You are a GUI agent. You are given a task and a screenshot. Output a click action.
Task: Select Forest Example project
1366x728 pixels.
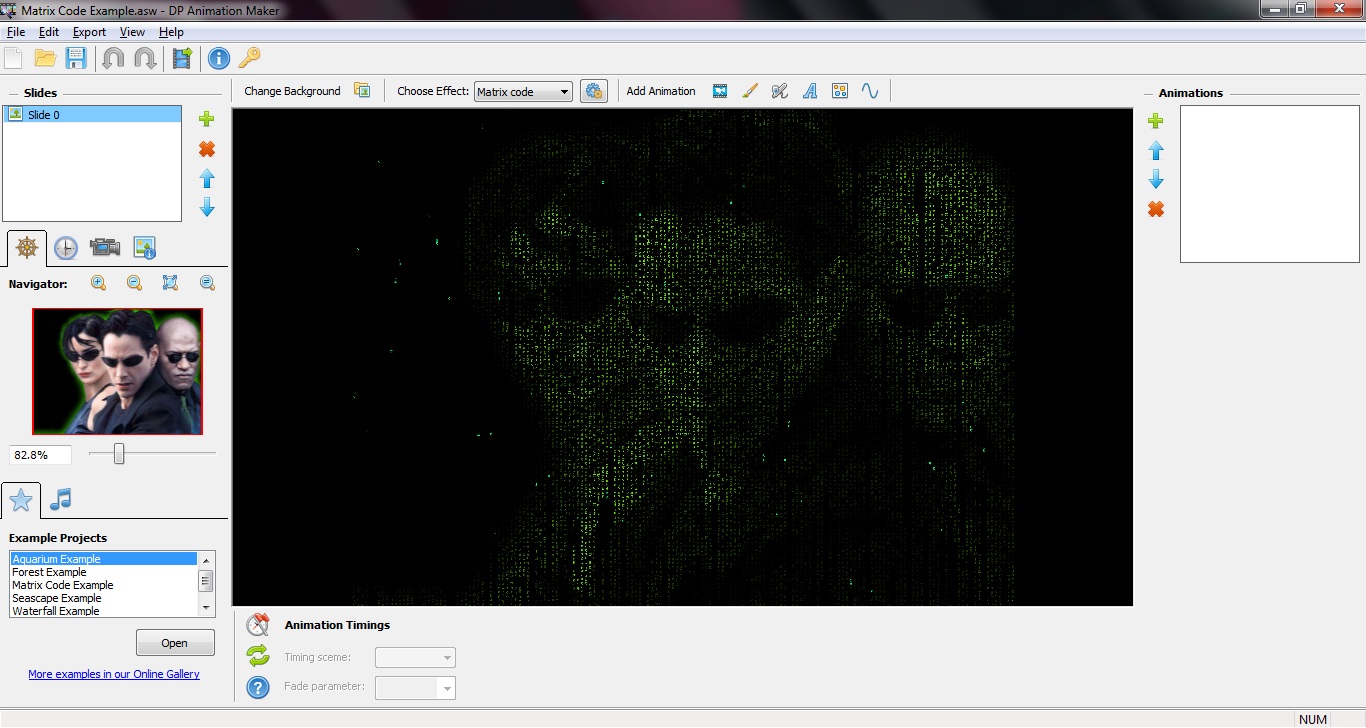(x=104, y=572)
